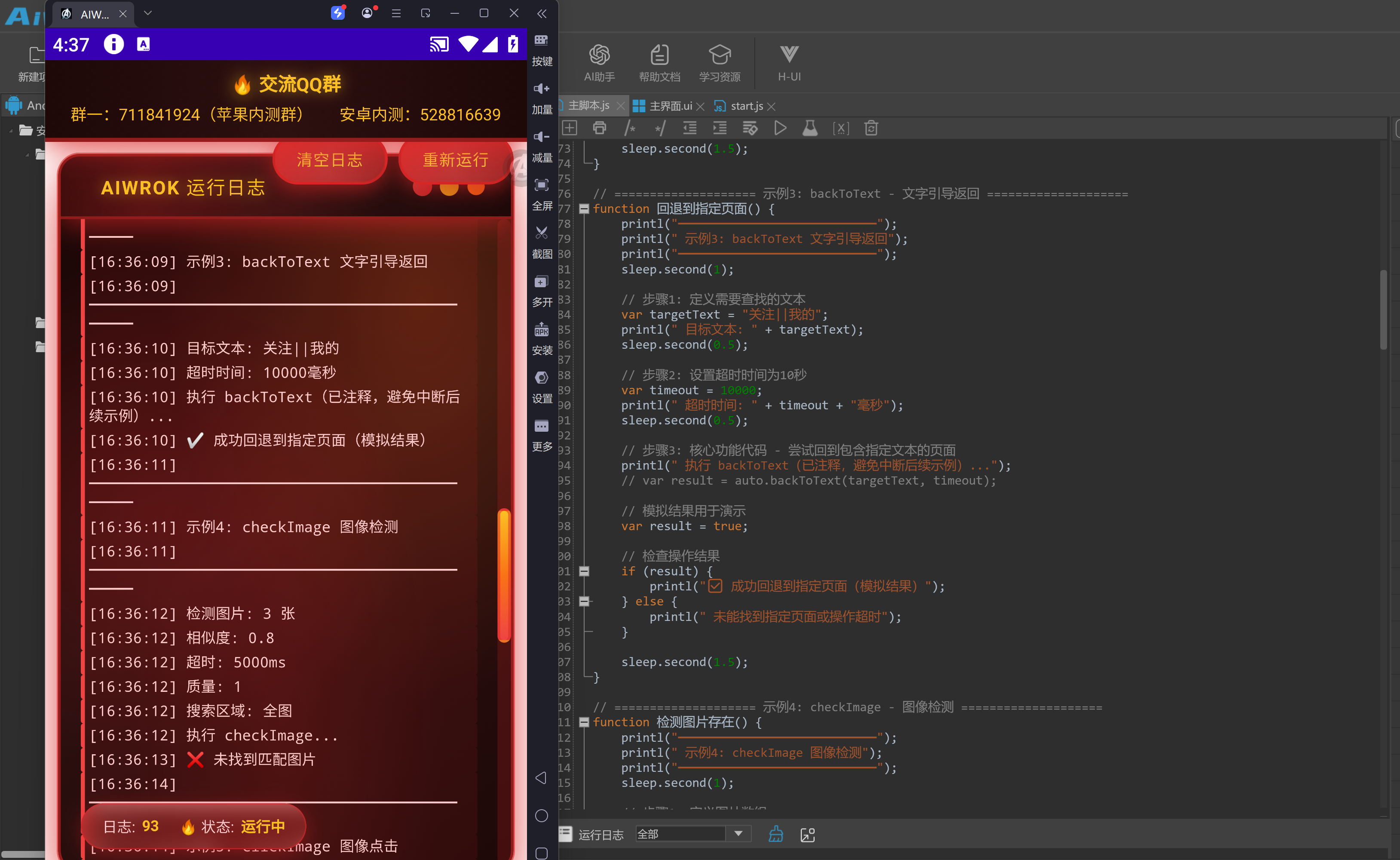1400x860 pixels.
Task: Collapse function 检测图片存在 code fold
Action: 584,722
